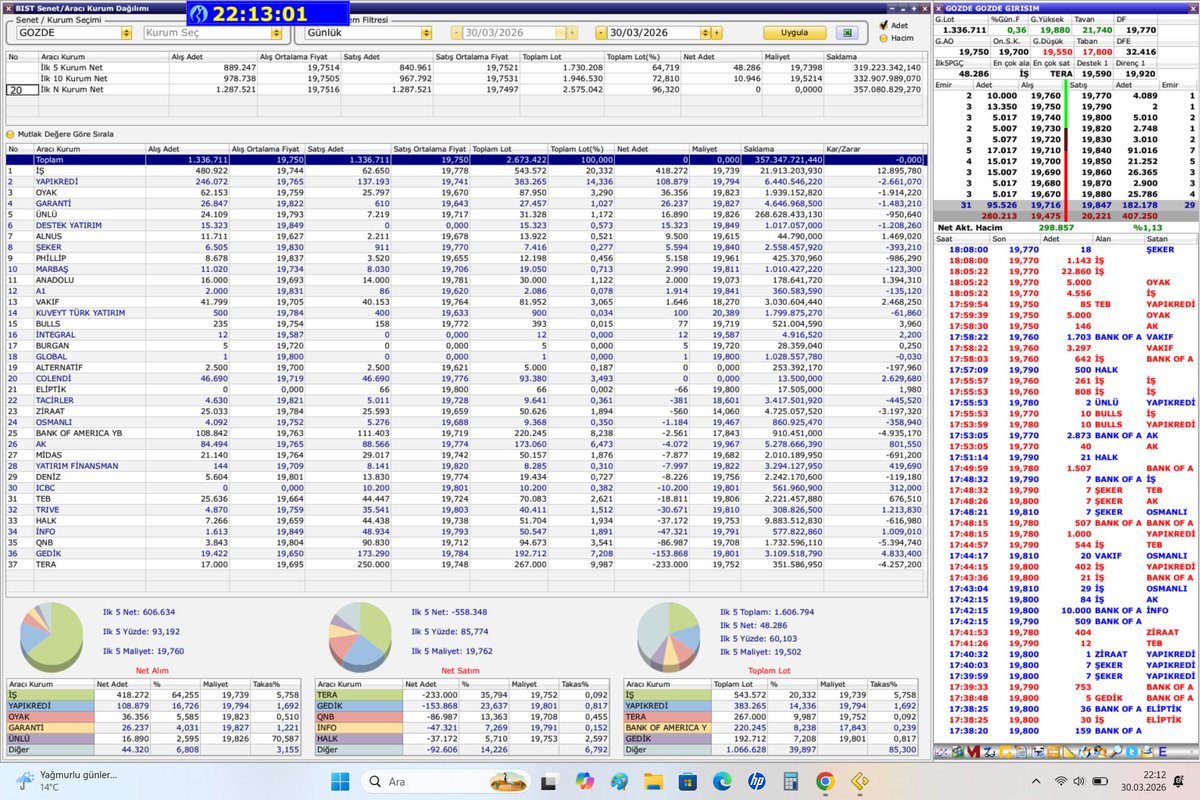Click the İlk 10 Kurum Net summary row
This screenshot has width=1200, height=800.
(466, 79)
